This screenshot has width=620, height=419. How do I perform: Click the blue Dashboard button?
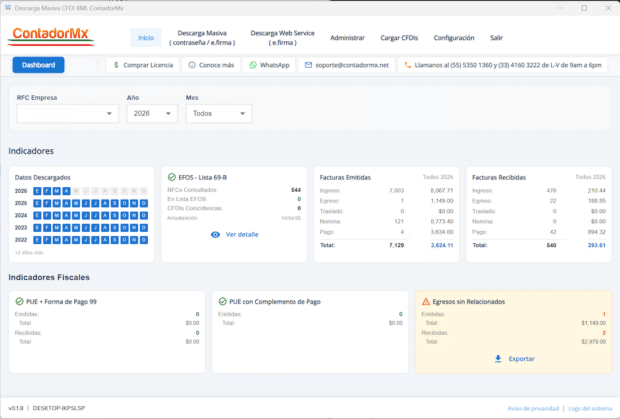pos(38,65)
